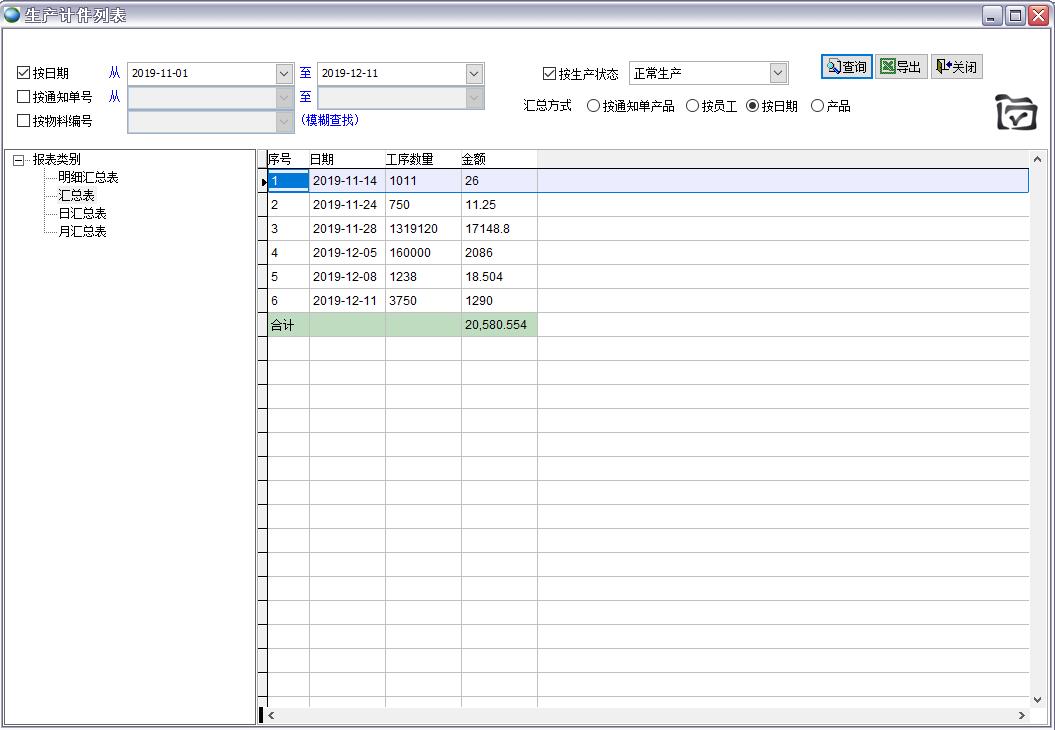The image size is (1055, 730).
Task: Toggle the 按生产状态 checkbox
Action: coord(549,73)
